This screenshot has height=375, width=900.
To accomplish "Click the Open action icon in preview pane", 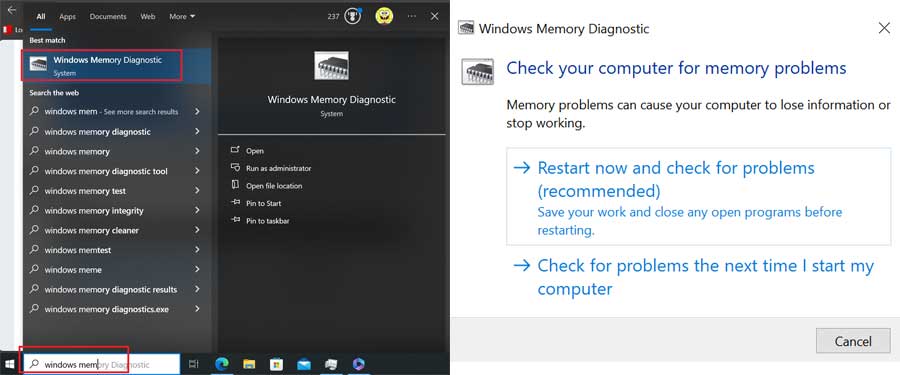I will (x=235, y=150).
